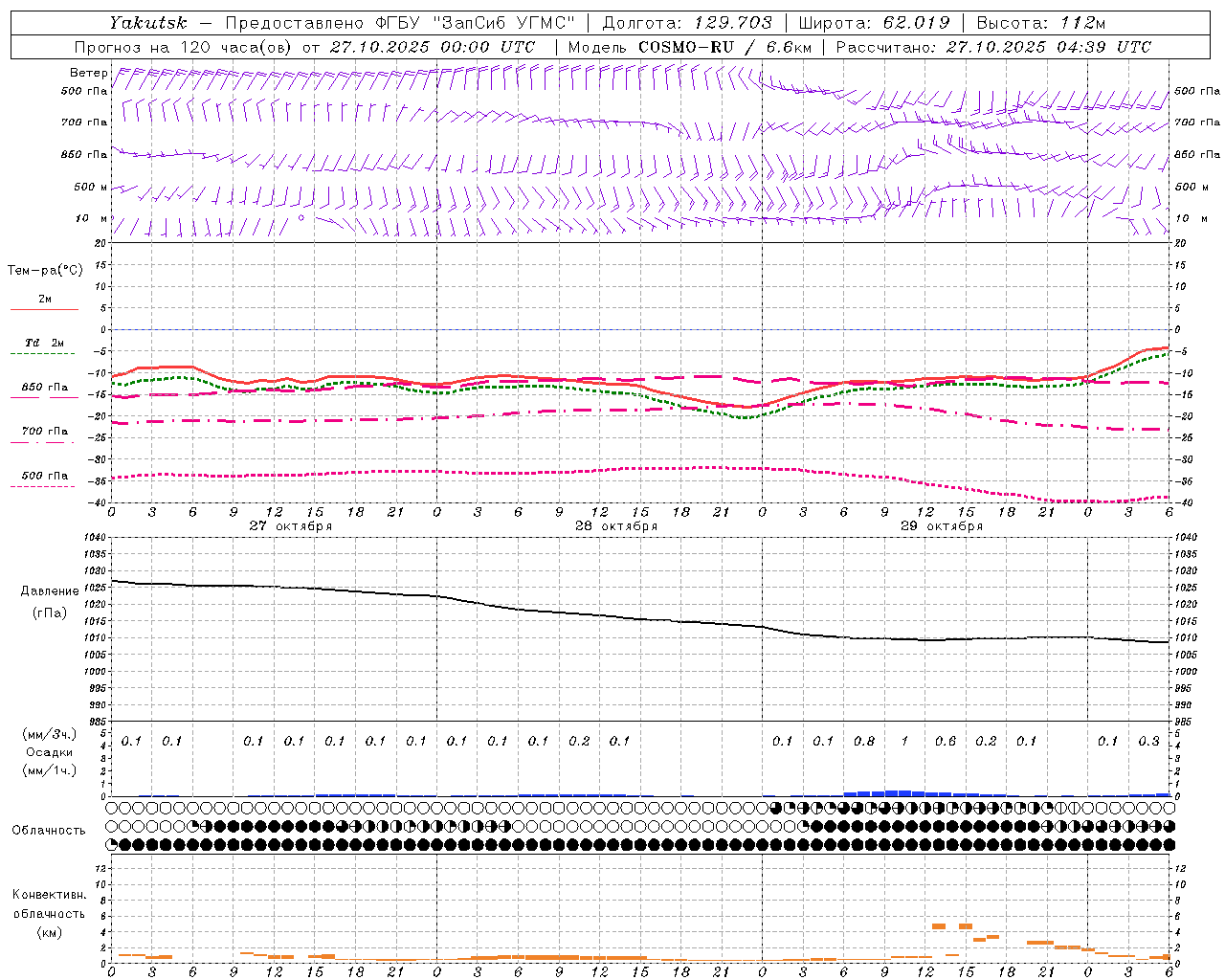Click the '500 гПа' temperature legend entry
Image resolution: width=1225 pixels, height=980 pixels.
pyautogui.click(x=45, y=476)
